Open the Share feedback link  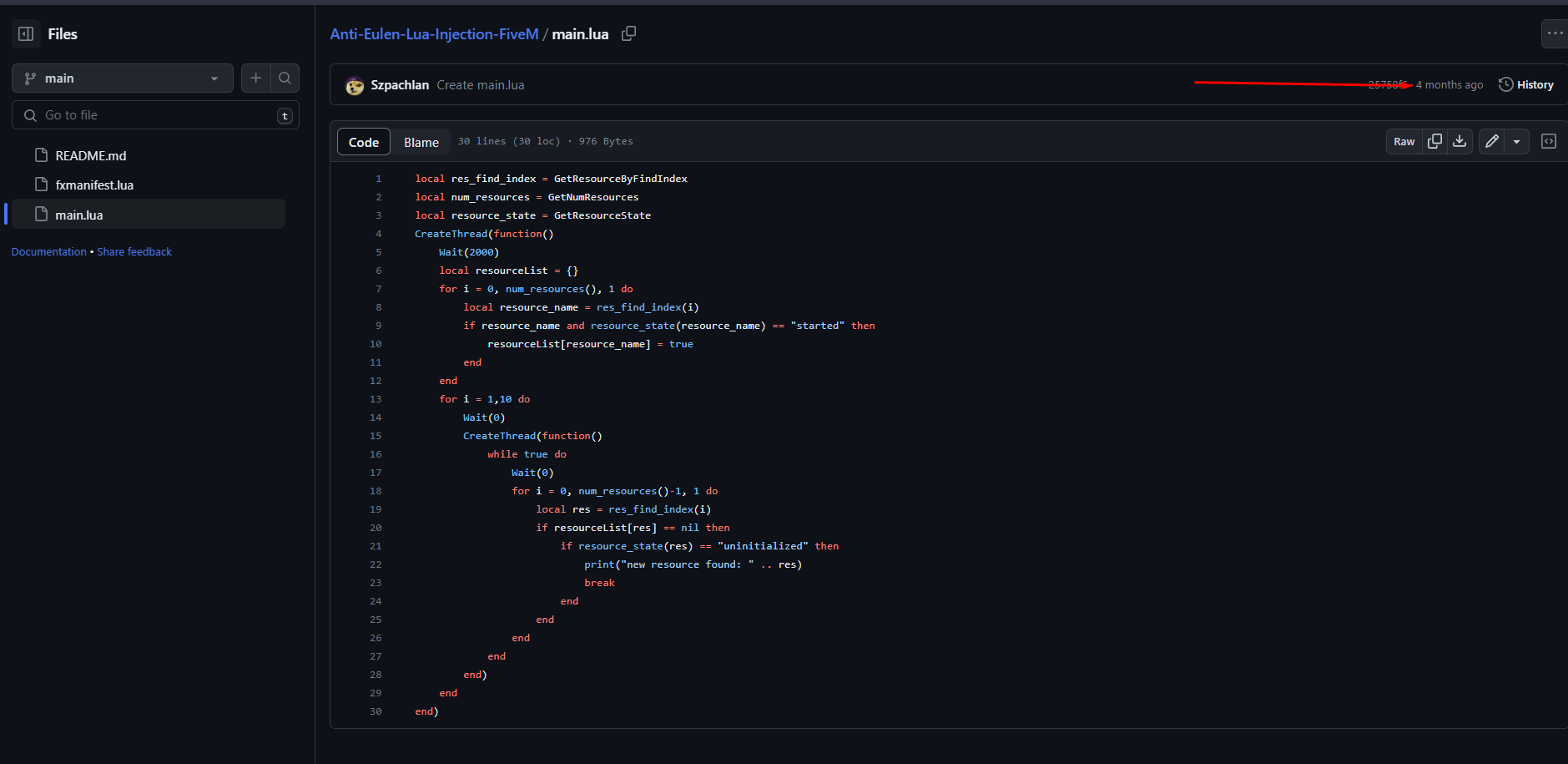pyautogui.click(x=134, y=252)
